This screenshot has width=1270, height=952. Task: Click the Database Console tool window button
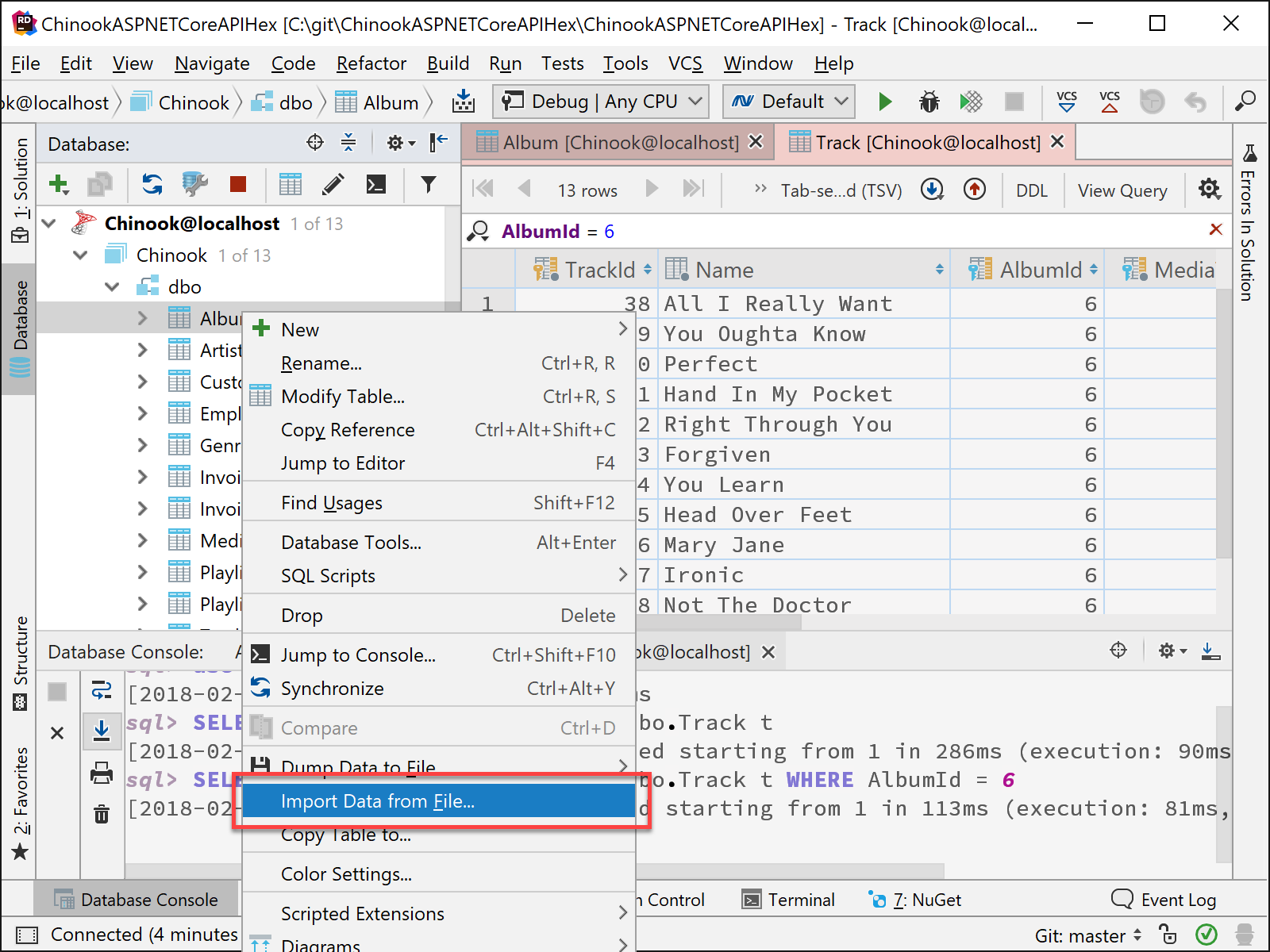pyautogui.click(x=136, y=900)
